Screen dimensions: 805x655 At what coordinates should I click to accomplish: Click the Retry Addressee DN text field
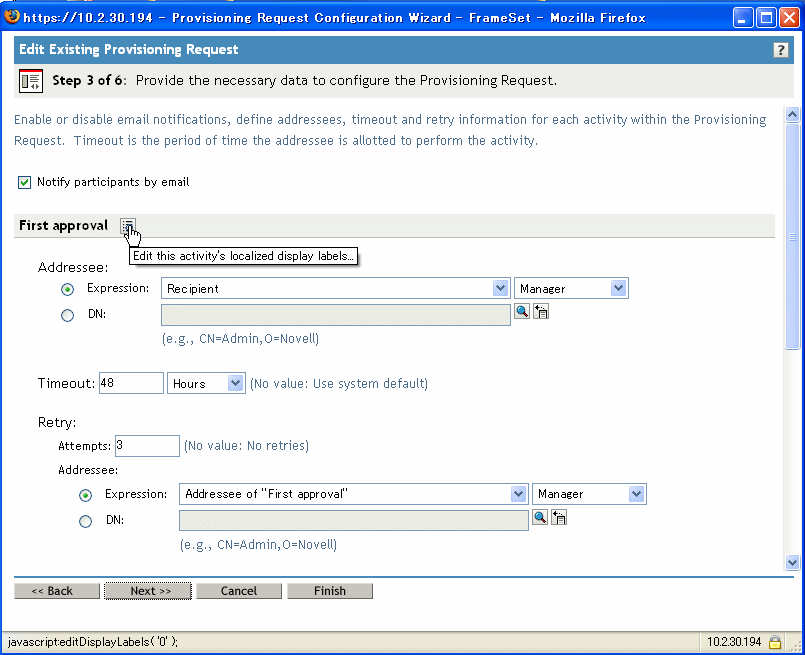point(354,520)
